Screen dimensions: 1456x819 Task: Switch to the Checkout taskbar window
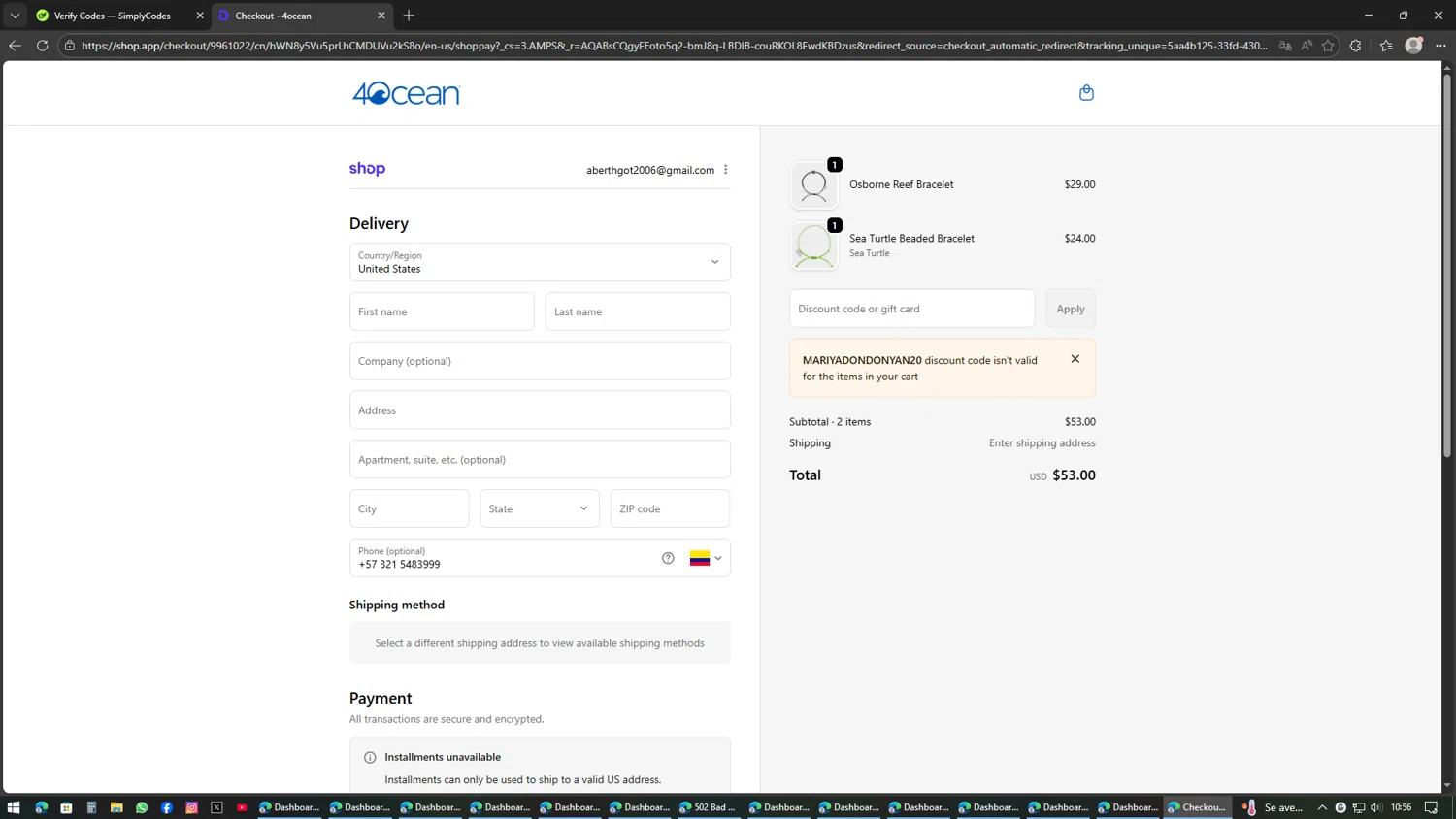[x=1198, y=807]
